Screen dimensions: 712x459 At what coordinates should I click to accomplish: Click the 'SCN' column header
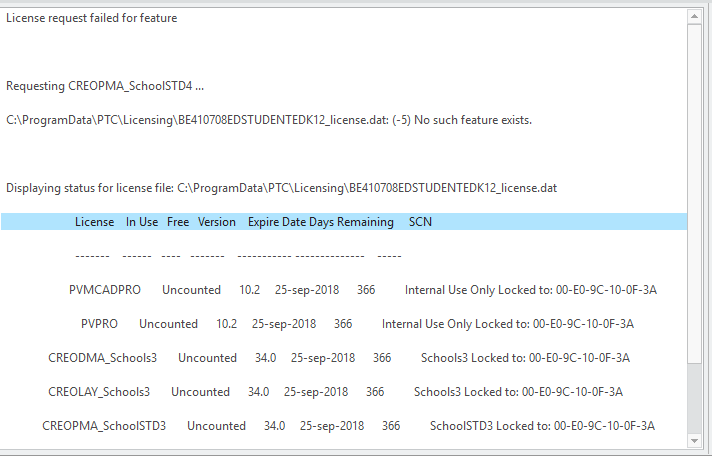coord(420,222)
